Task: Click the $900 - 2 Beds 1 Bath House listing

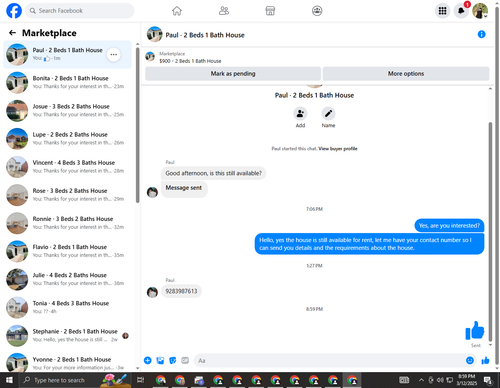Action: [x=190, y=61]
